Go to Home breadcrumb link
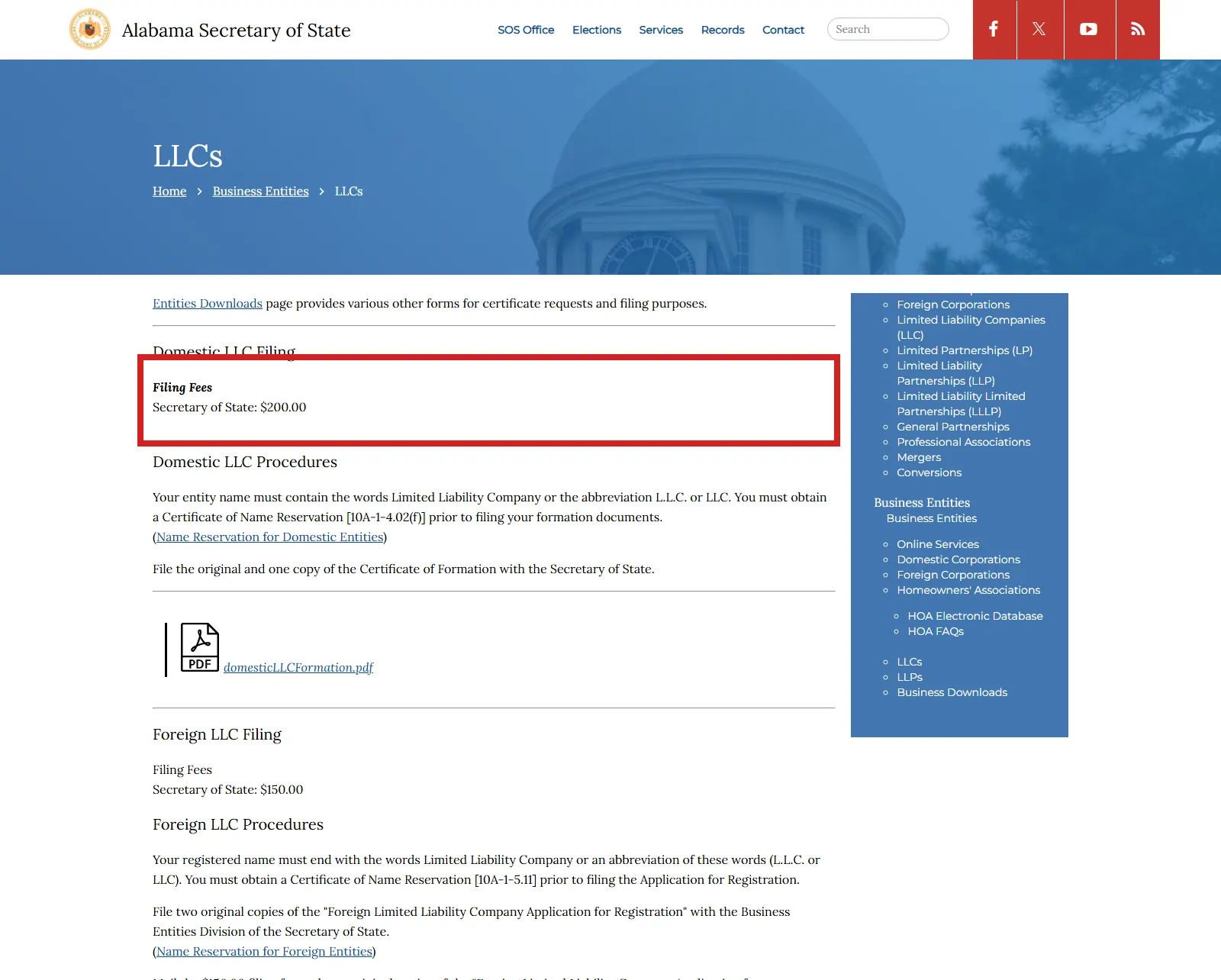Screen dimensions: 1221x980 (169, 191)
